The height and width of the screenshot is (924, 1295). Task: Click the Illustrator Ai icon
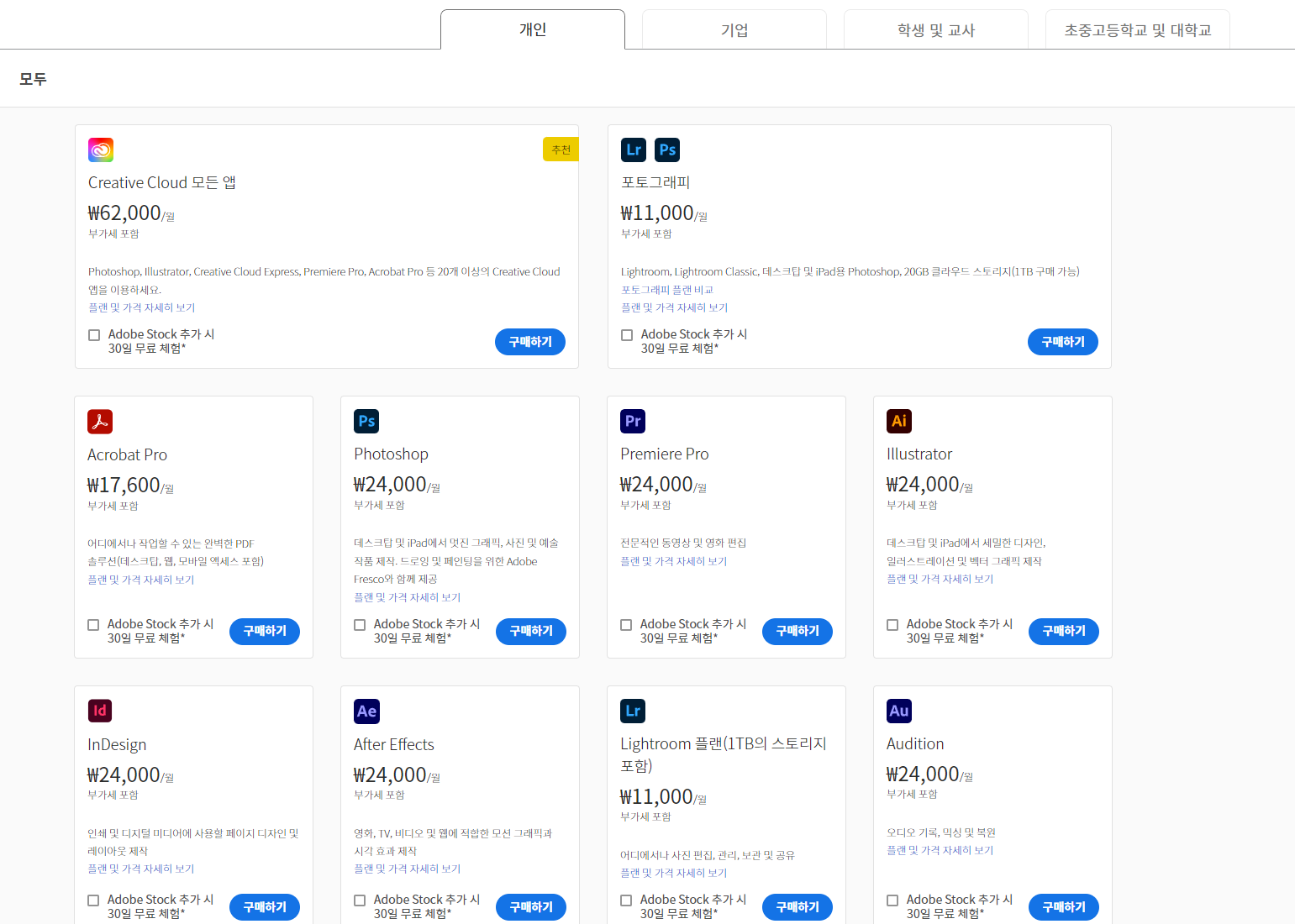(899, 421)
